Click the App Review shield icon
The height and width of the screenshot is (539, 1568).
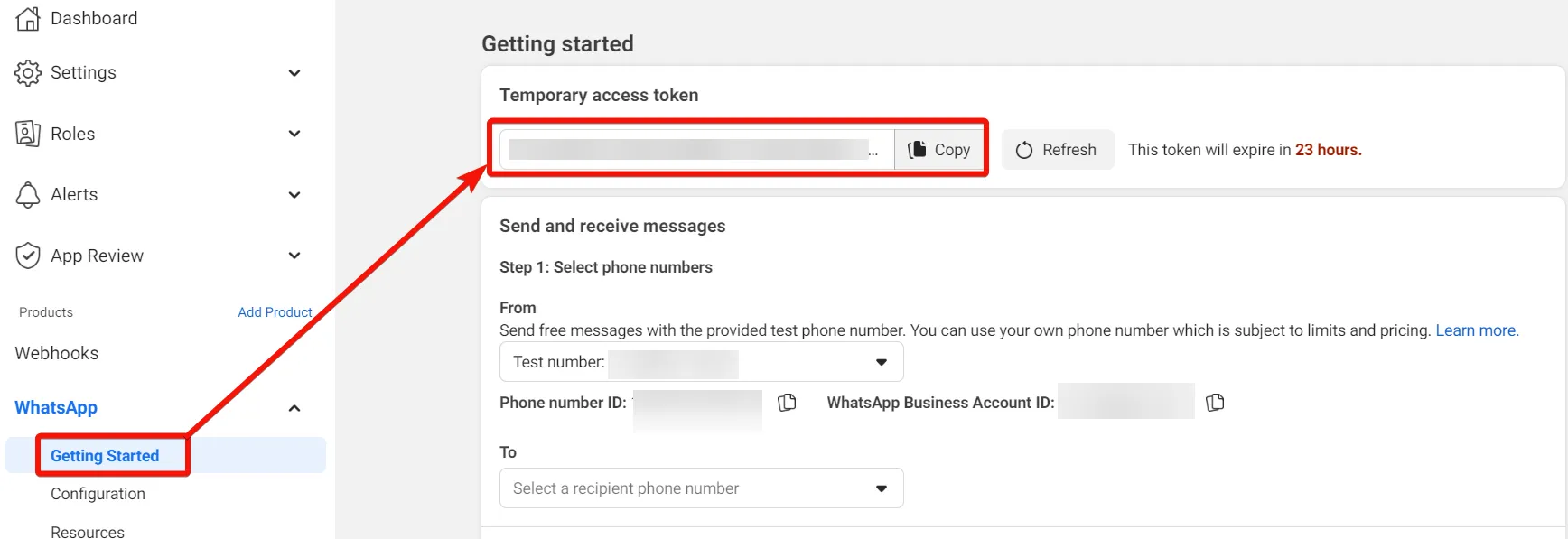[28, 256]
